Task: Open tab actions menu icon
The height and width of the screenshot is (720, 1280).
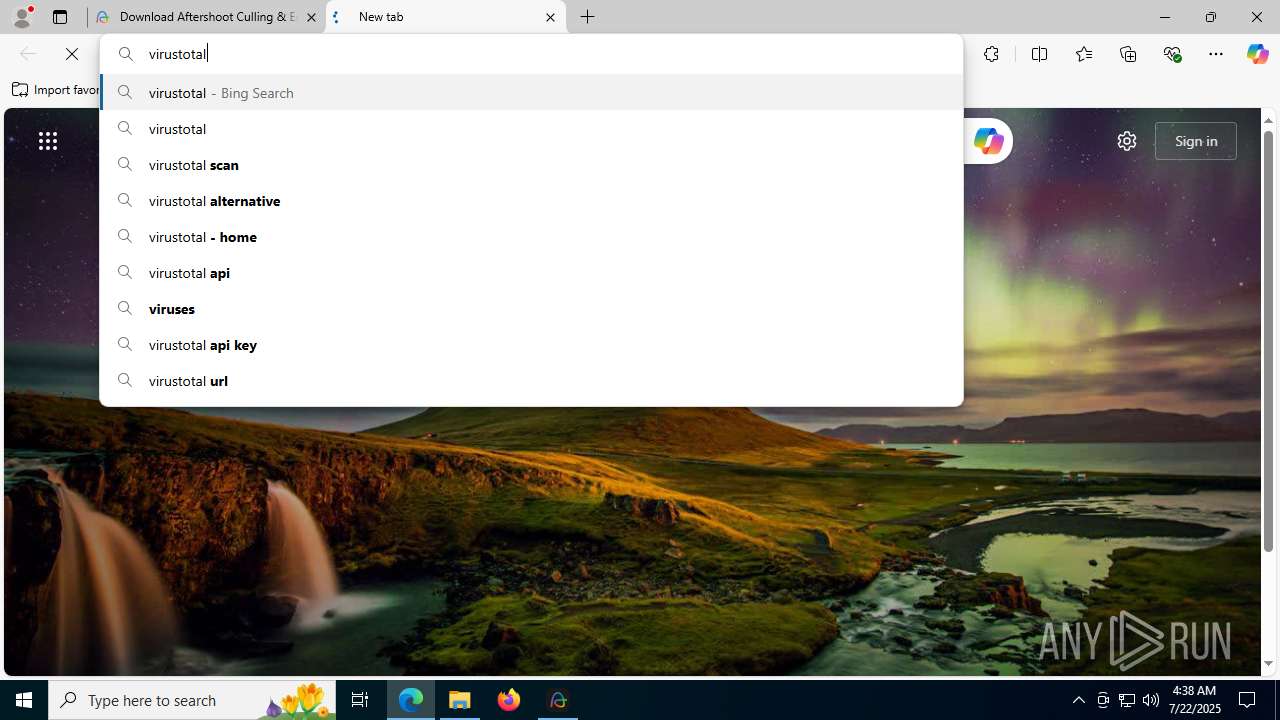Action: point(60,17)
